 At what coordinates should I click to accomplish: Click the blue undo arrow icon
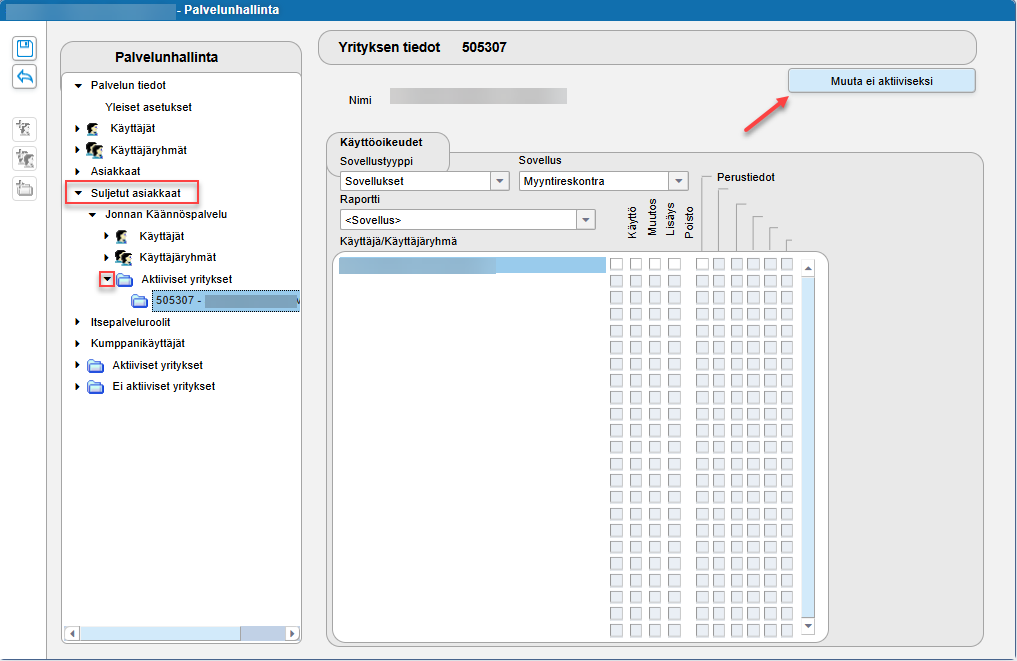(25, 77)
